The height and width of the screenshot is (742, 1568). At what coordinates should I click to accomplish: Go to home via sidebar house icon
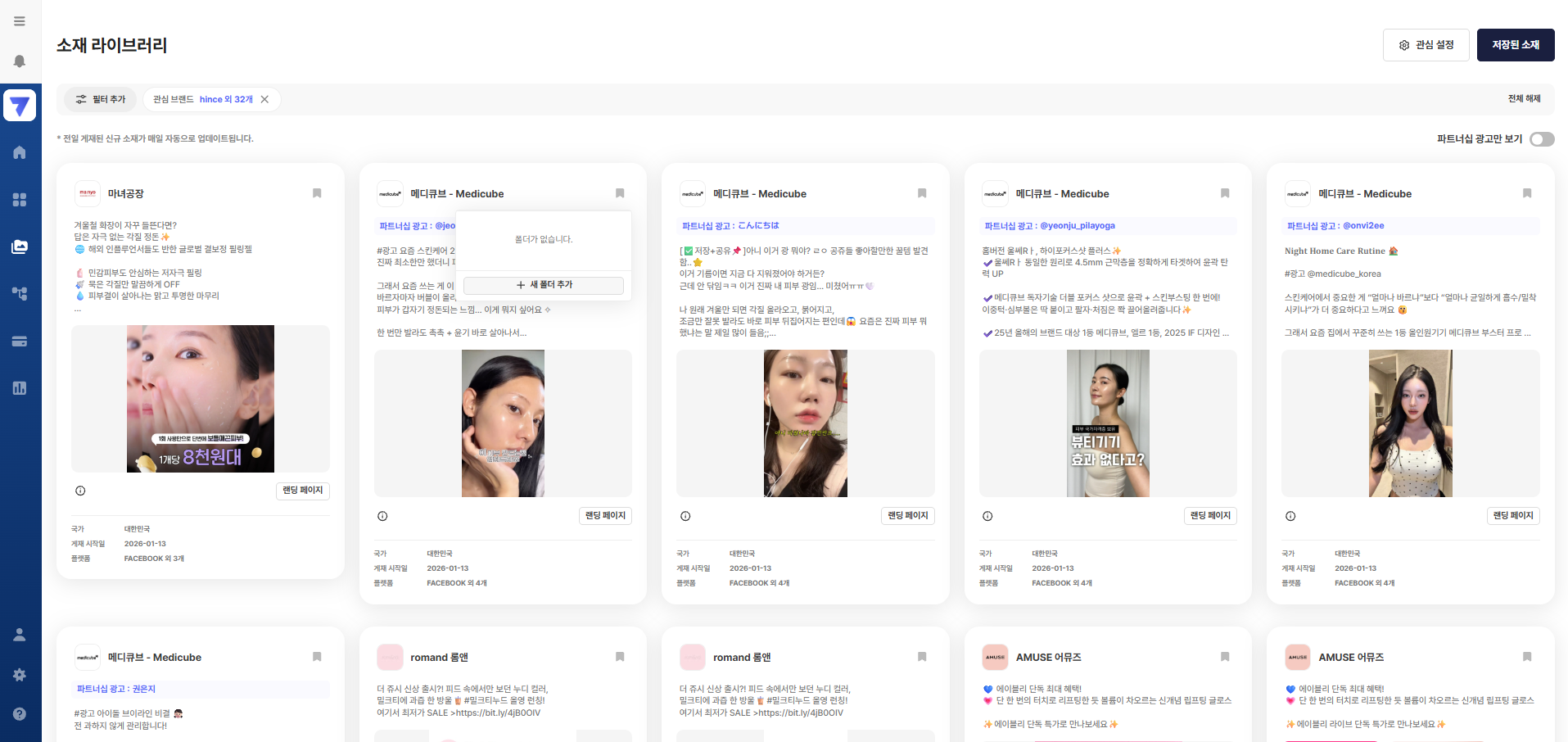click(20, 152)
